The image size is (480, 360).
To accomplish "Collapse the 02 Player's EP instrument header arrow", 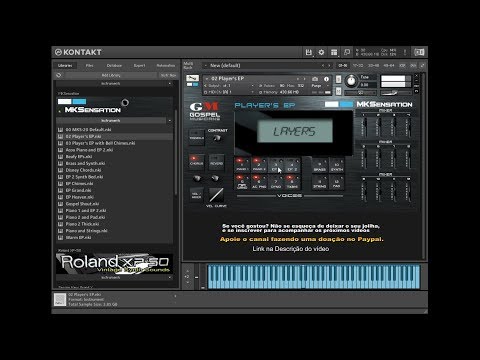I will point(207,79).
